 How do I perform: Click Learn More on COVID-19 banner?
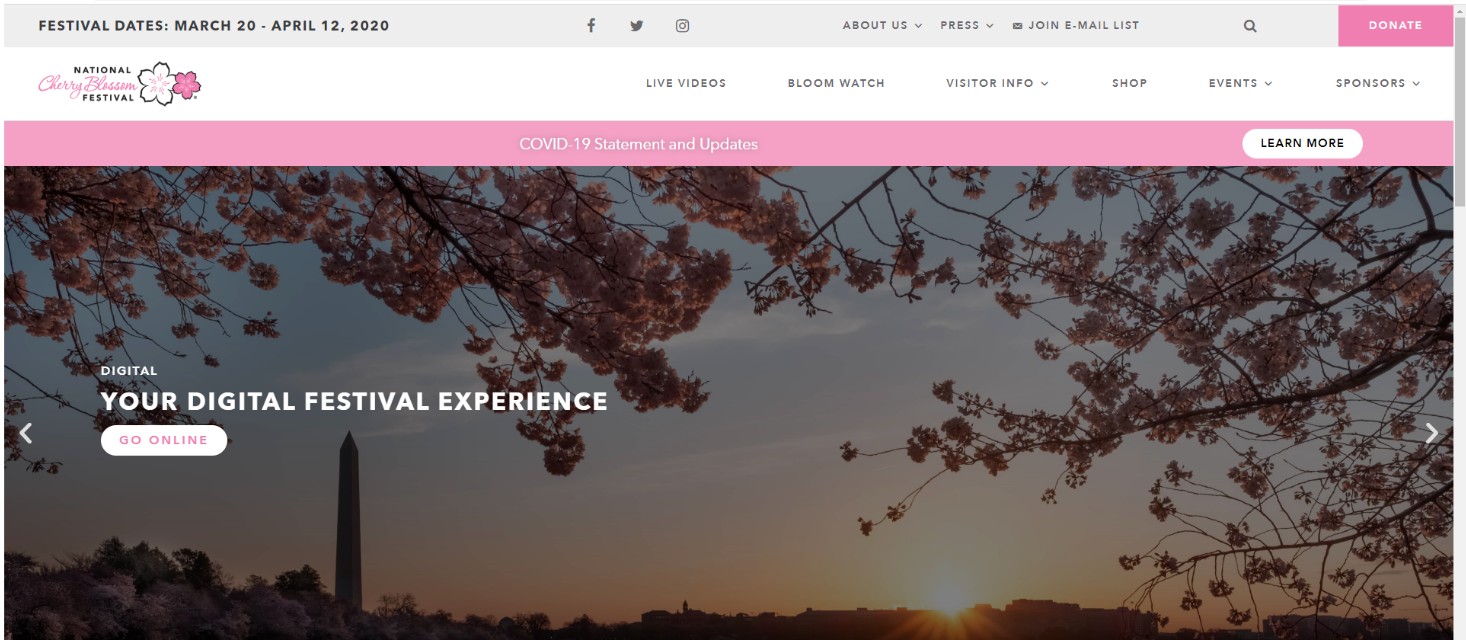[1302, 143]
